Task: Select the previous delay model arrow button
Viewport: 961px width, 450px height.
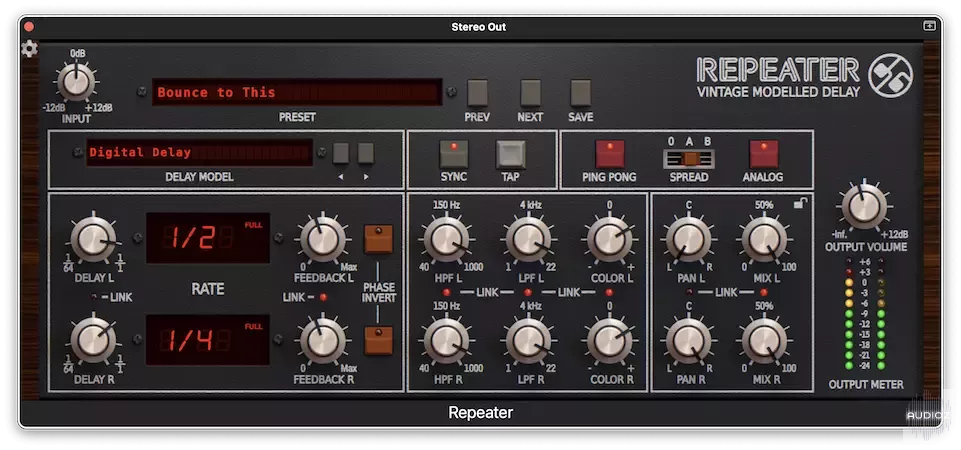Action: [341, 153]
